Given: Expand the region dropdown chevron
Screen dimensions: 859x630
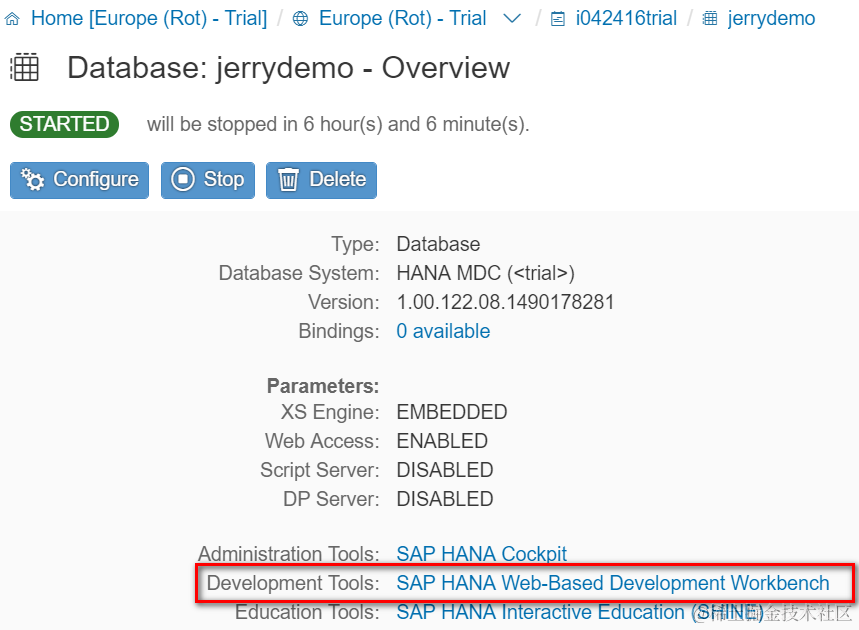Looking at the screenshot, I should [512, 19].
